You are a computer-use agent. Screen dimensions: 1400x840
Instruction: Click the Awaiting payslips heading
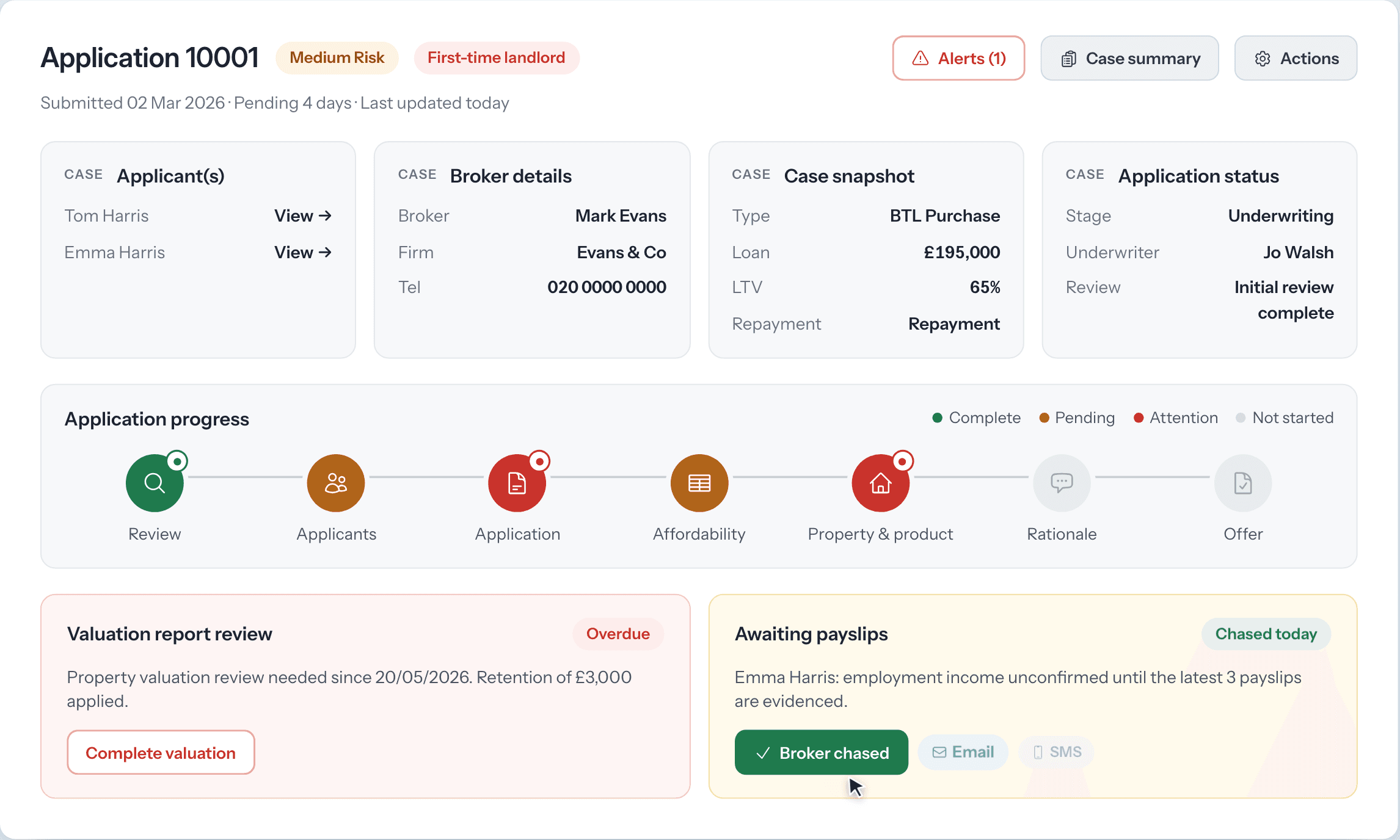pos(811,634)
